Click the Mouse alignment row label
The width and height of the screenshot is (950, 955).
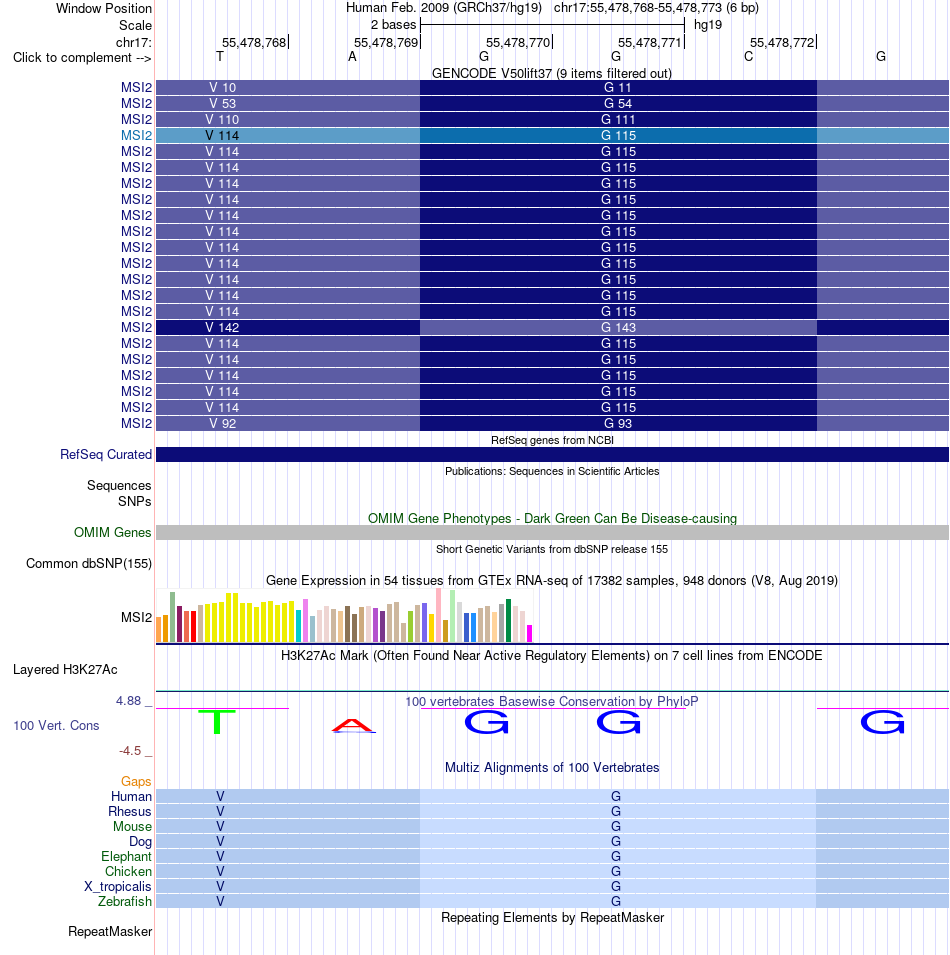pos(132,826)
